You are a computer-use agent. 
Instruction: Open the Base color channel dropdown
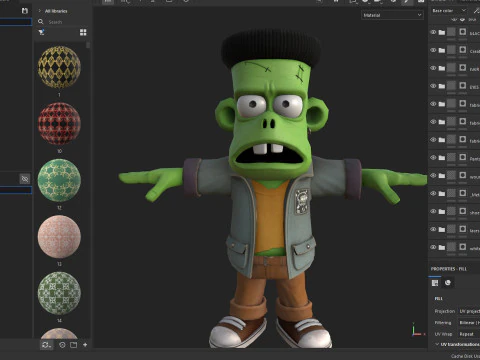(449, 11)
